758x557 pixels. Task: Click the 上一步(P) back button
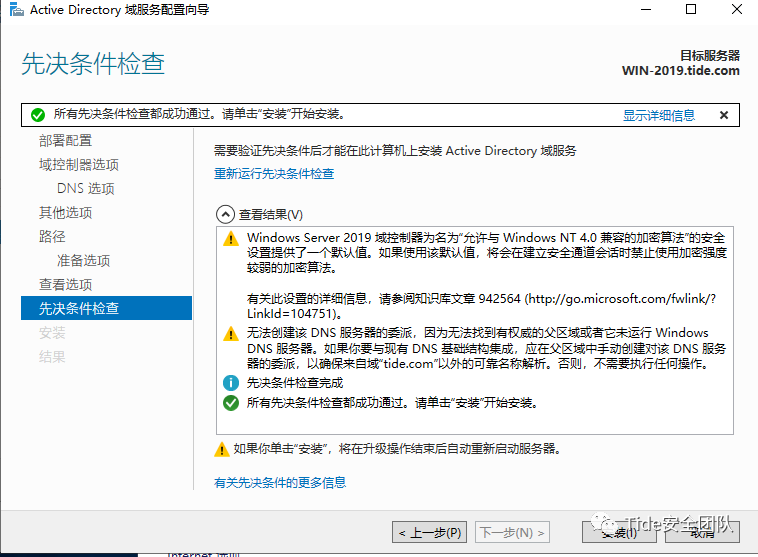point(429,532)
